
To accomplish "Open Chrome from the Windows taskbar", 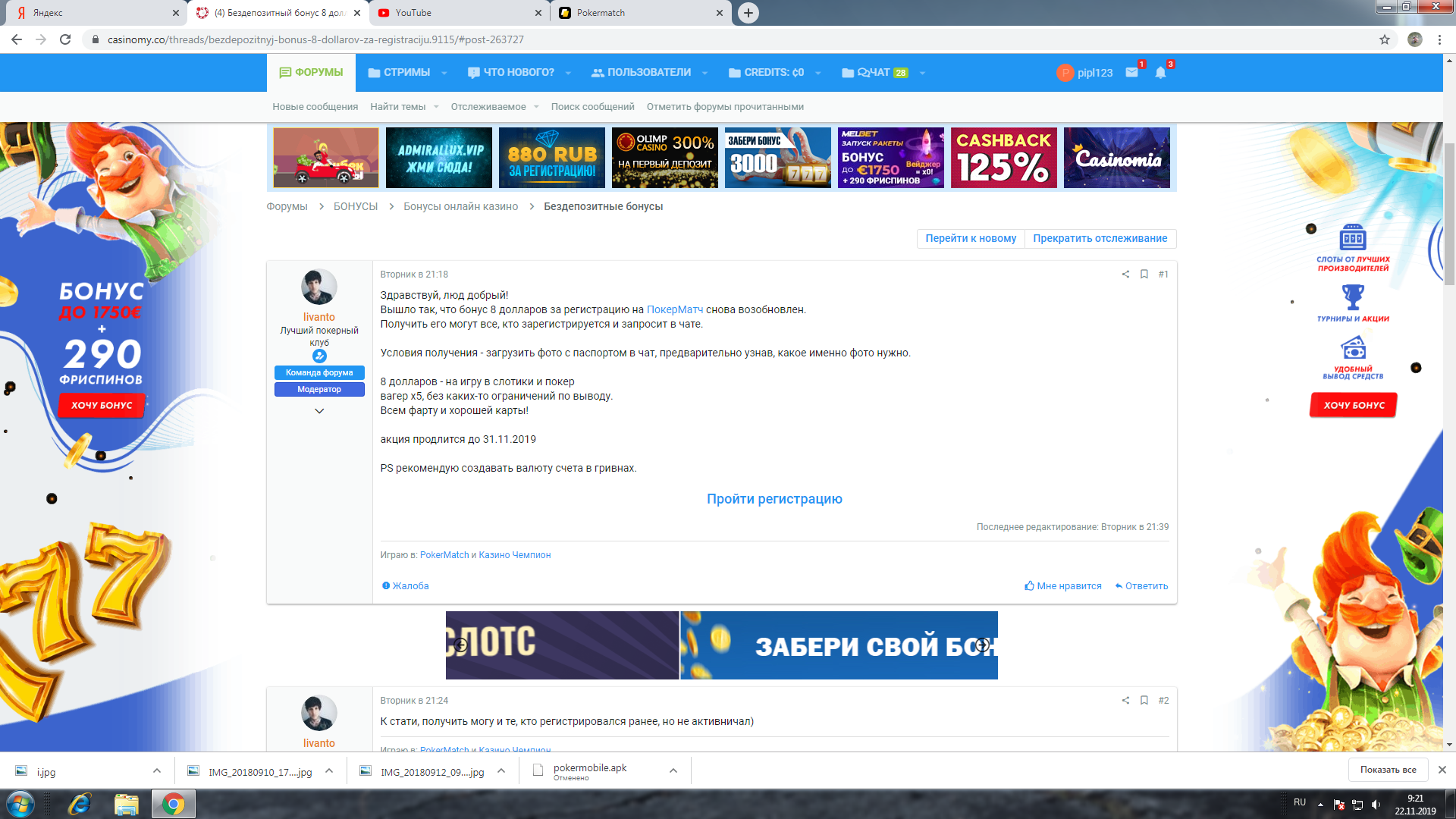I will point(173,804).
